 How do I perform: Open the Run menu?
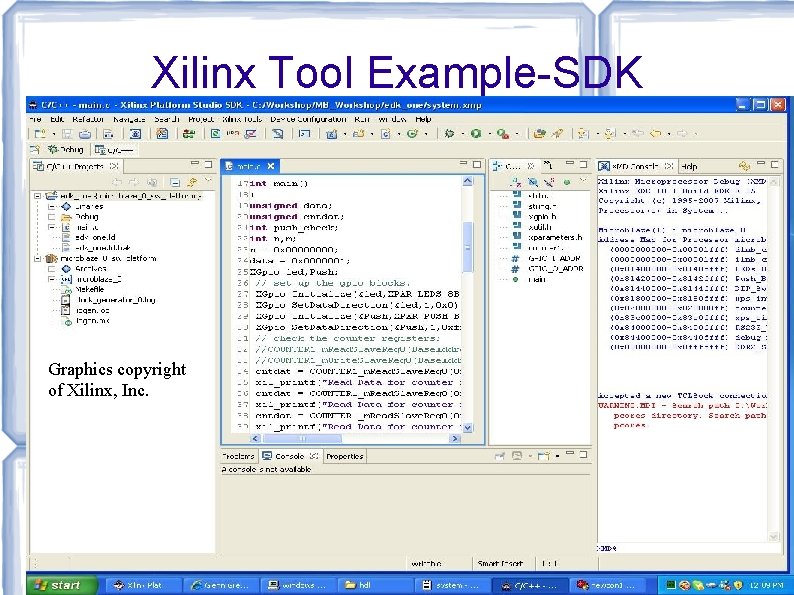point(362,119)
